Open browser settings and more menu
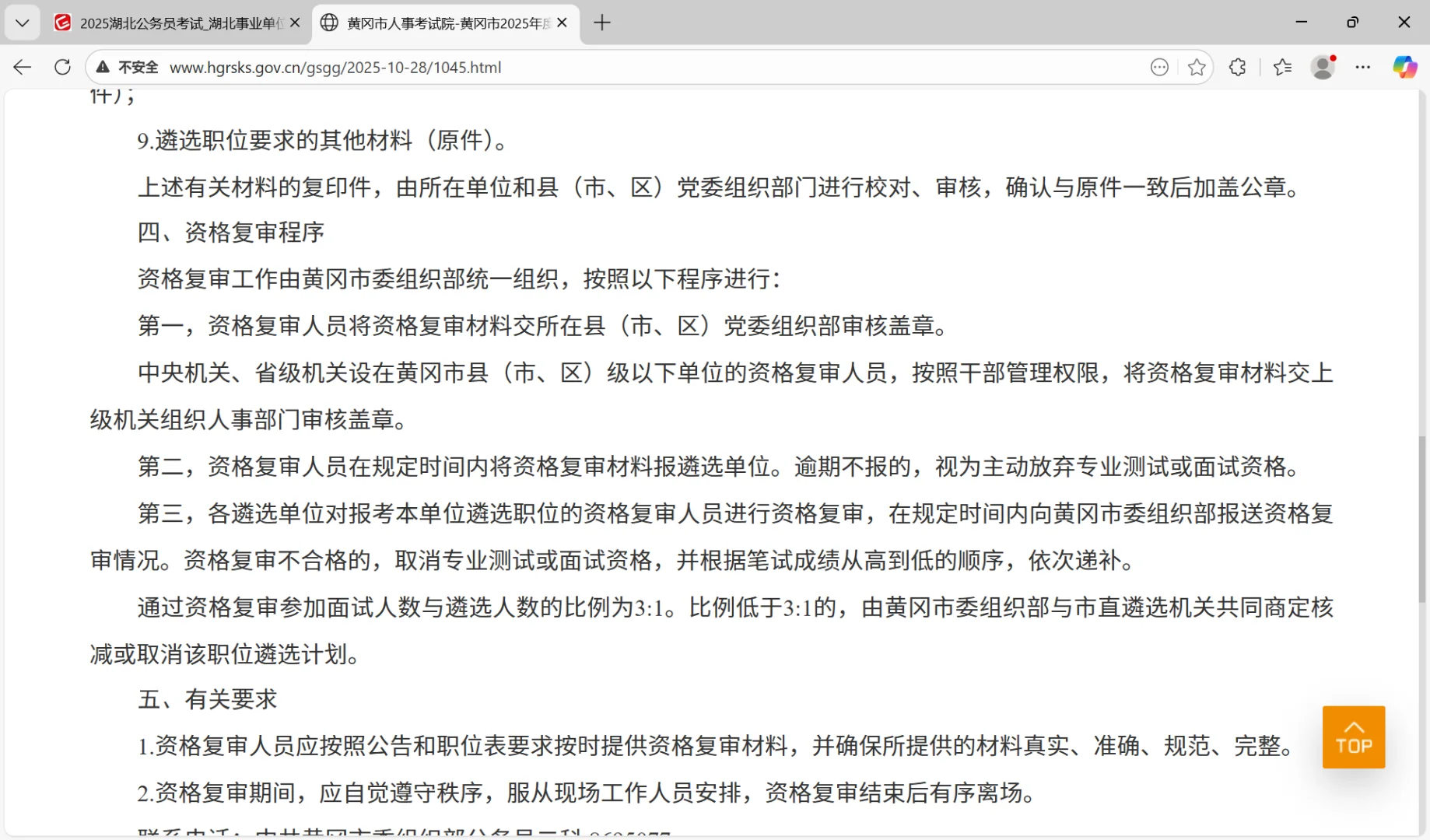 1363,68
